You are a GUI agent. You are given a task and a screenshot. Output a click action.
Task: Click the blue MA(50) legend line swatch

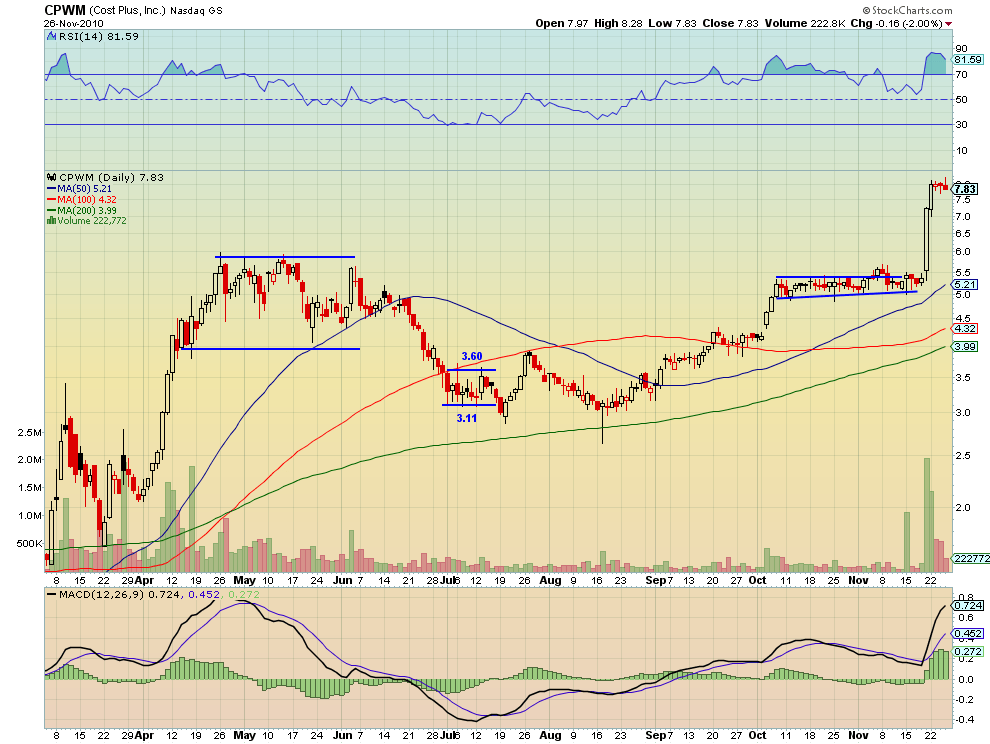tap(51, 189)
